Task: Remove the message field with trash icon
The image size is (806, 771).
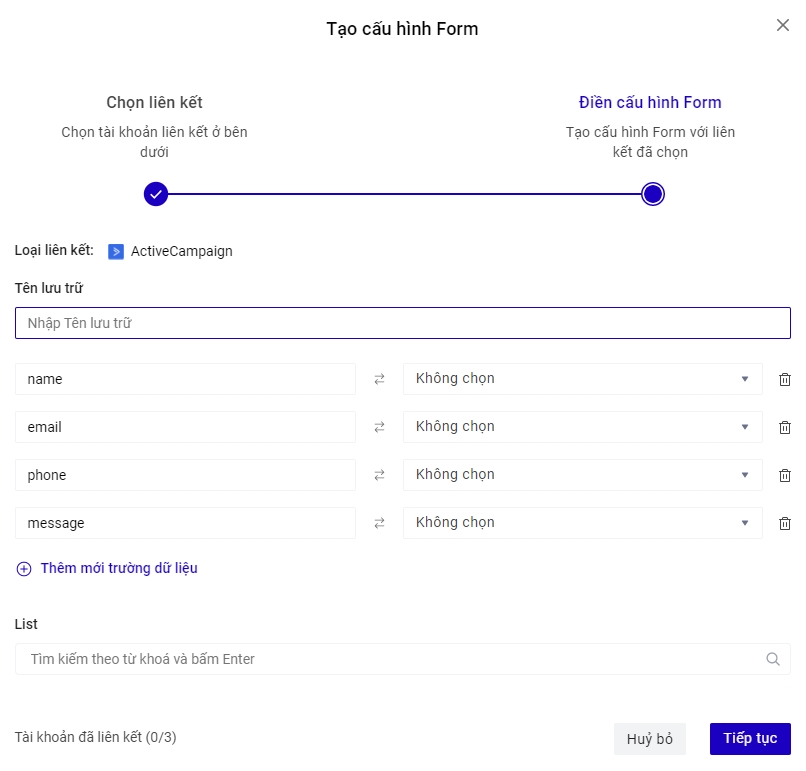Action: (x=785, y=523)
